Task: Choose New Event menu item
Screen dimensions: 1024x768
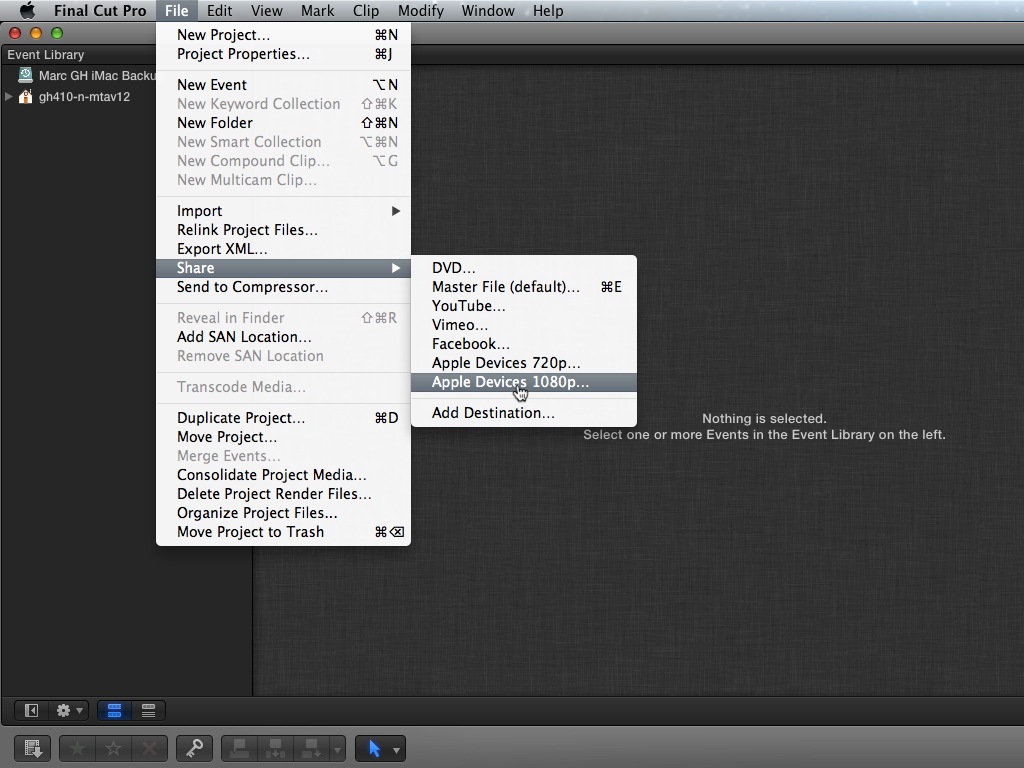Action: point(283,84)
